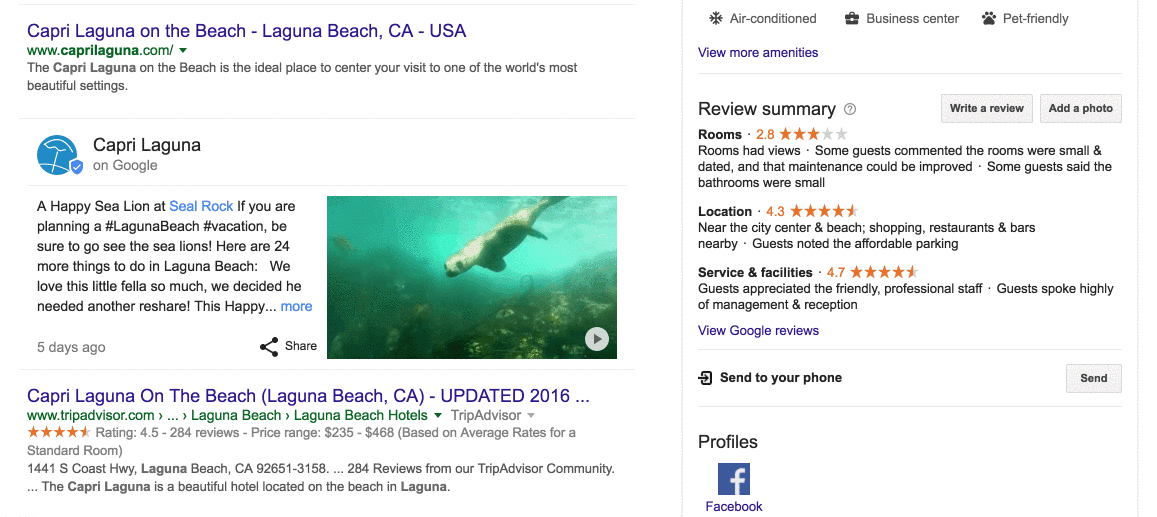This screenshot has height=517, width=1157.
Task: Open the gray TripAdvisor dropdown arrow
Action: [529, 416]
